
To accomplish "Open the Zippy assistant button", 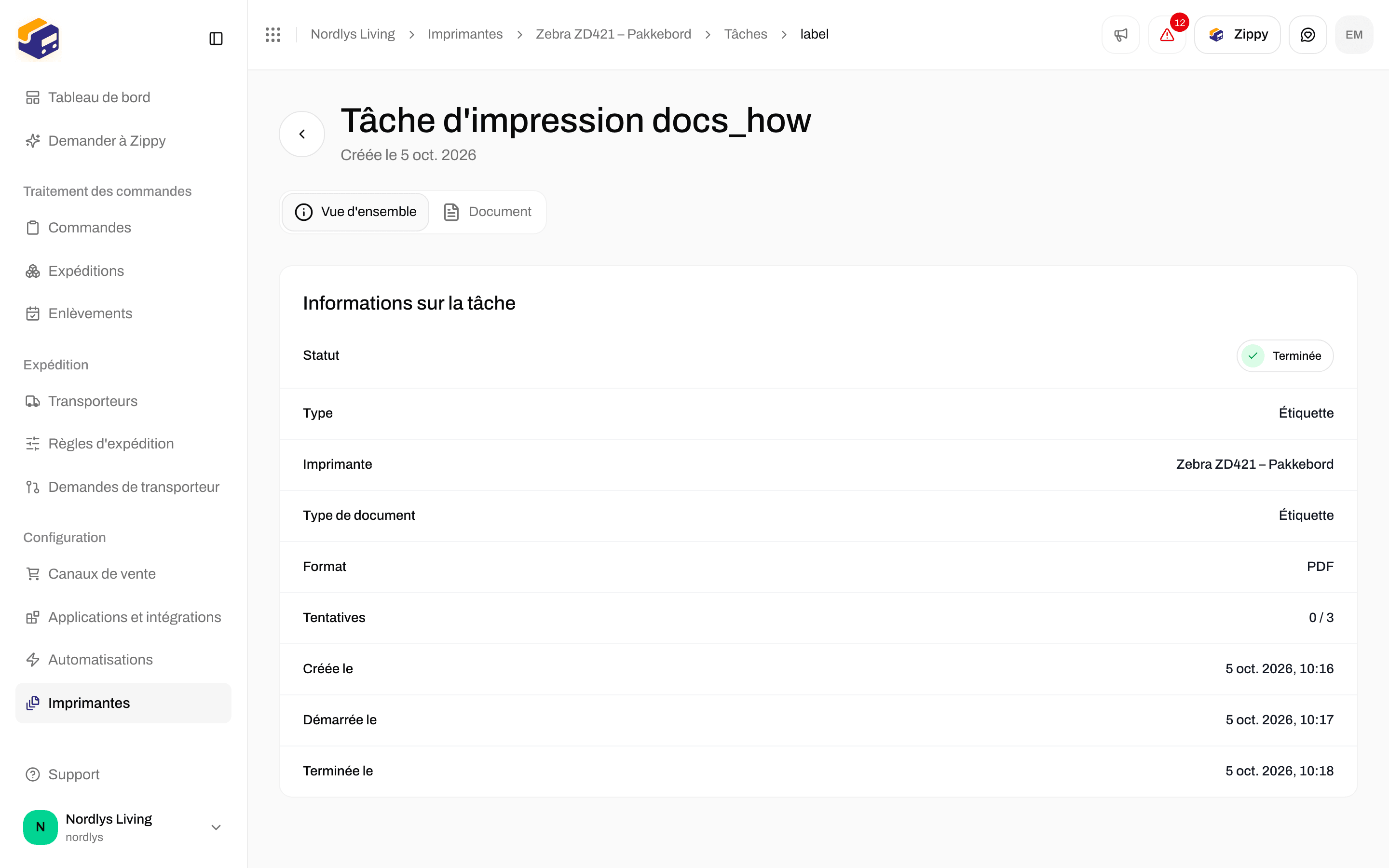I will [x=1238, y=34].
